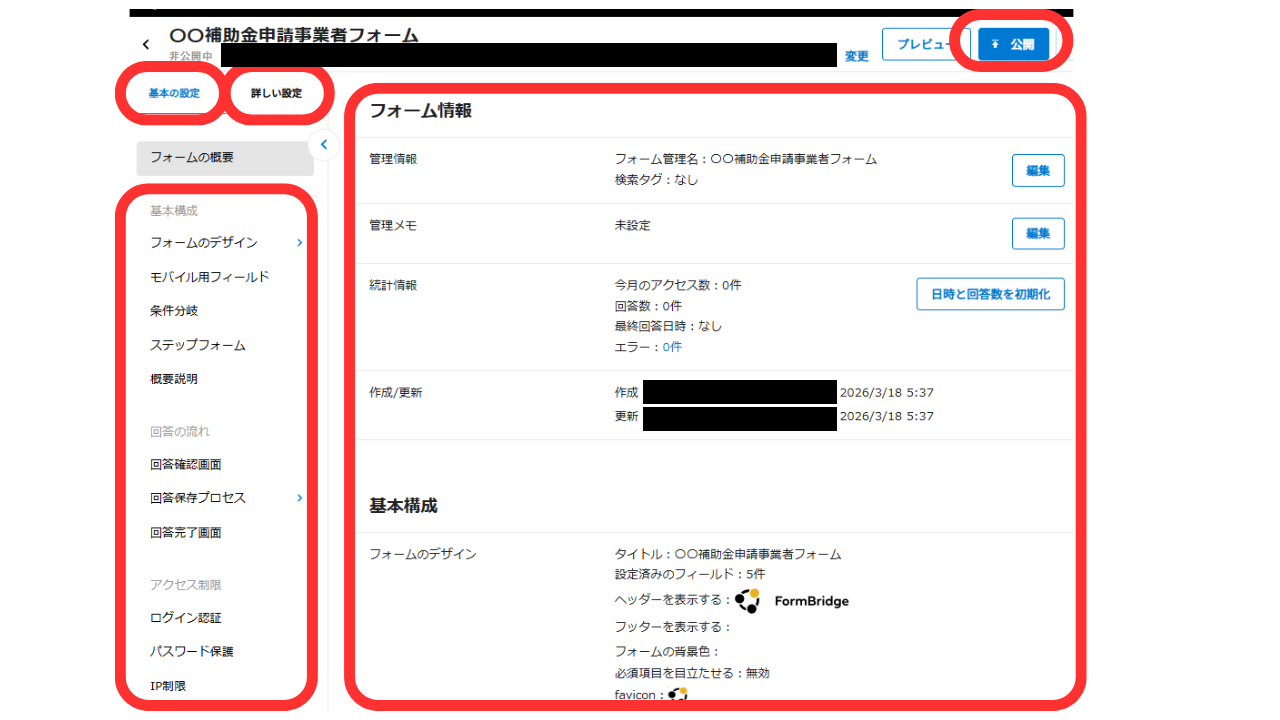The height and width of the screenshot is (720, 1280).
Task: Click the プレビュー button
Action: click(926, 44)
